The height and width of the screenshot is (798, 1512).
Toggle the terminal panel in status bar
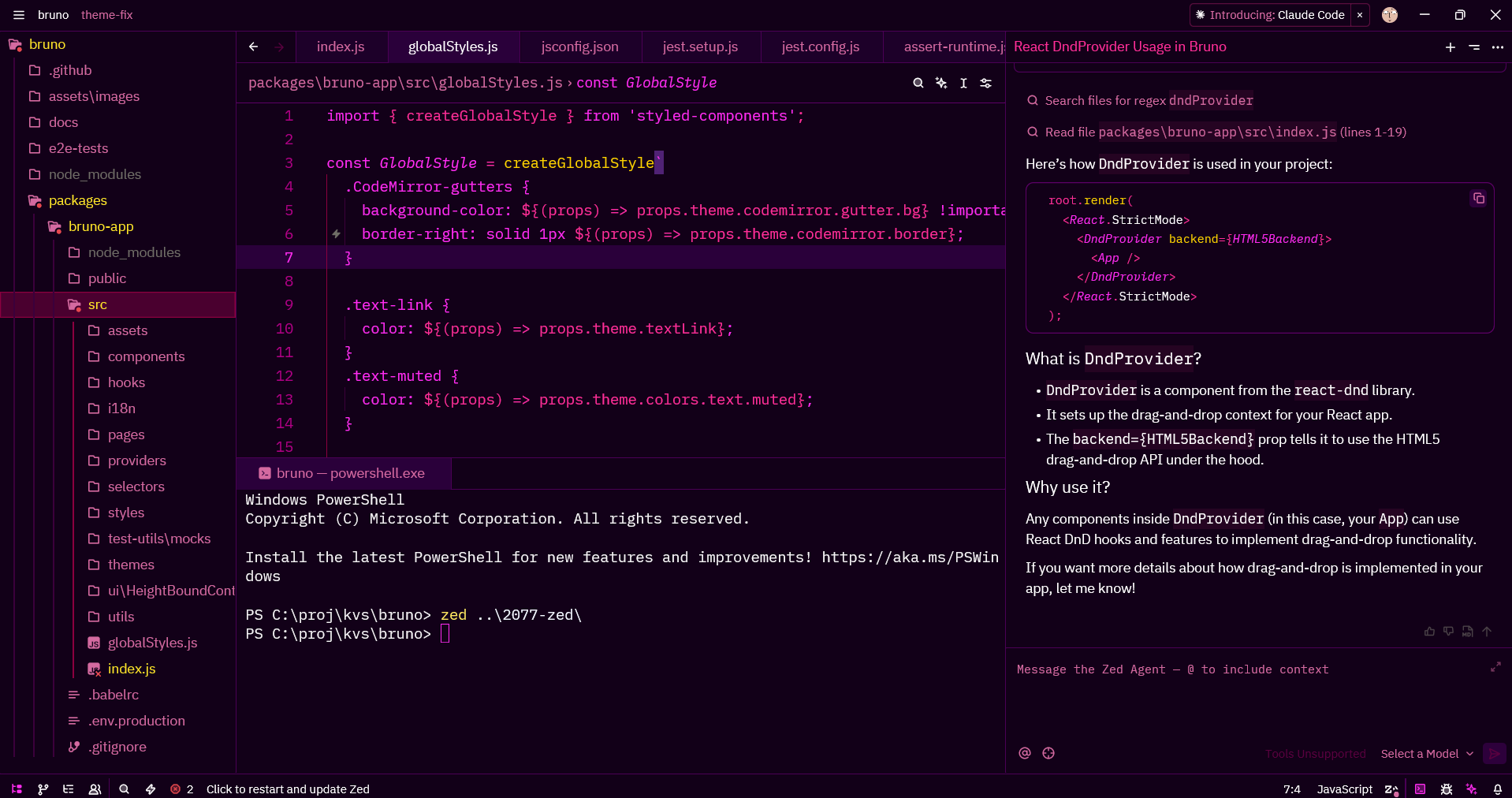click(x=1420, y=789)
